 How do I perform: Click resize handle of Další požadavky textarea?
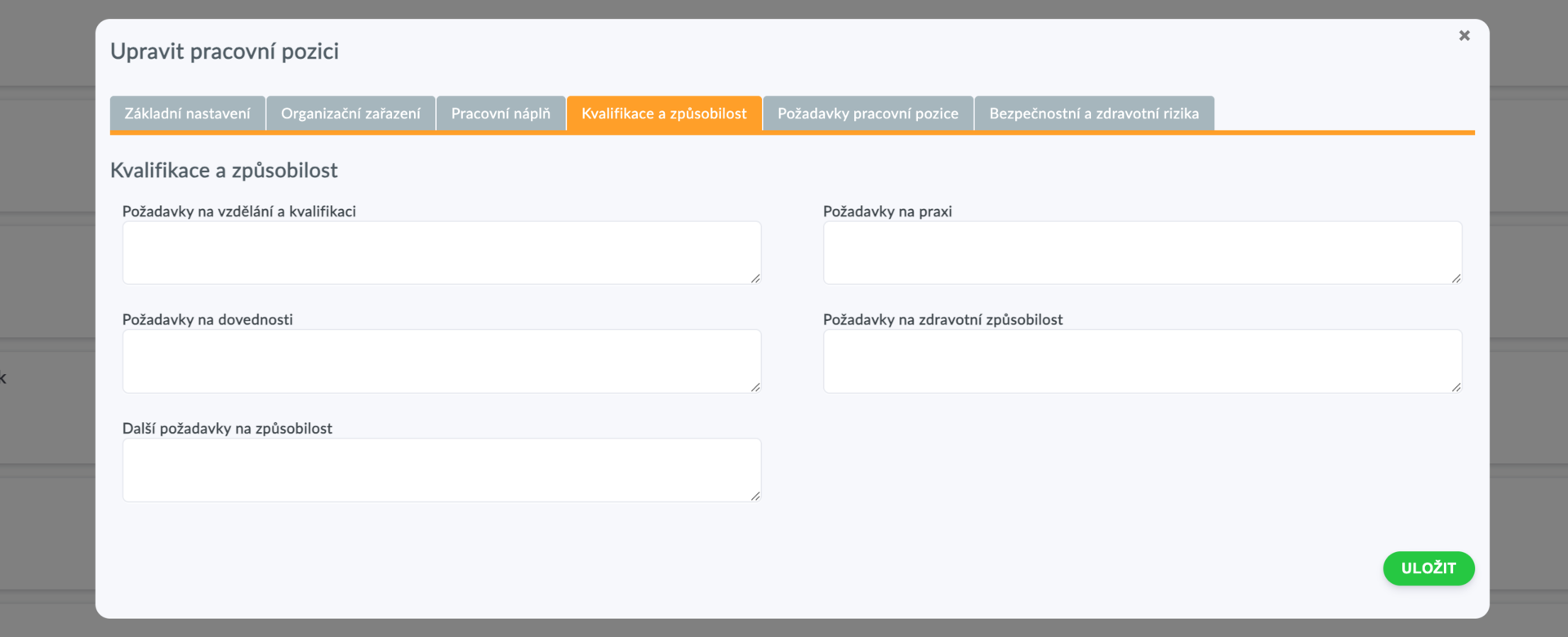click(x=755, y=496)
